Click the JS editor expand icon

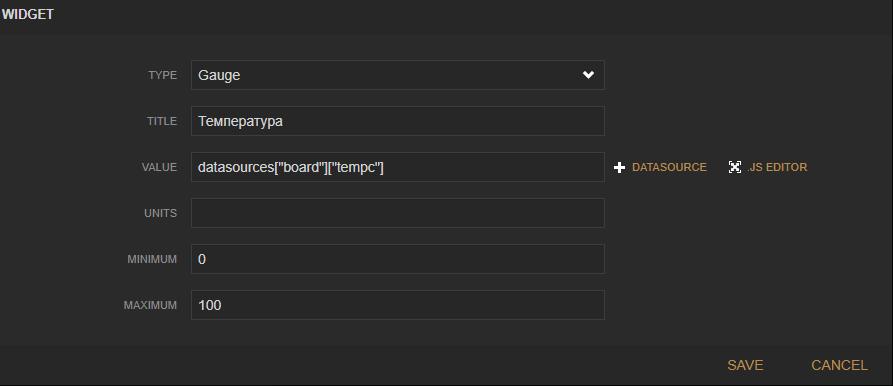735,167
